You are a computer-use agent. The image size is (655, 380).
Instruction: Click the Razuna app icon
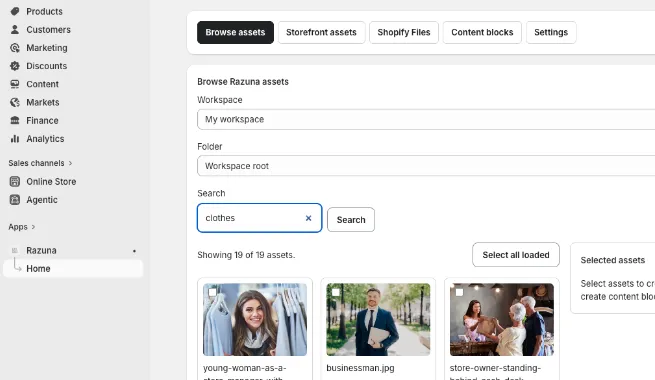(x=15, y=251)
